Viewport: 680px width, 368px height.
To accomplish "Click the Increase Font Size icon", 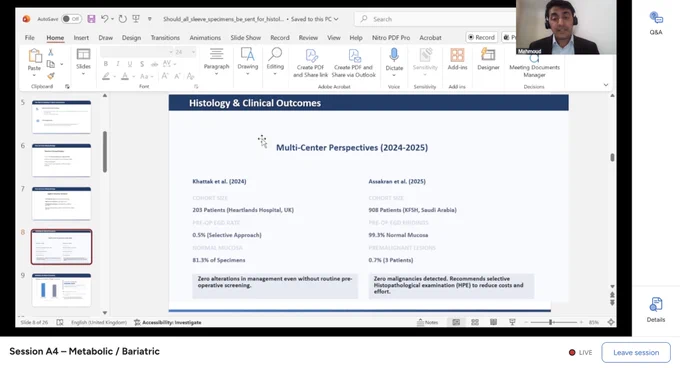I will (165, 76).
